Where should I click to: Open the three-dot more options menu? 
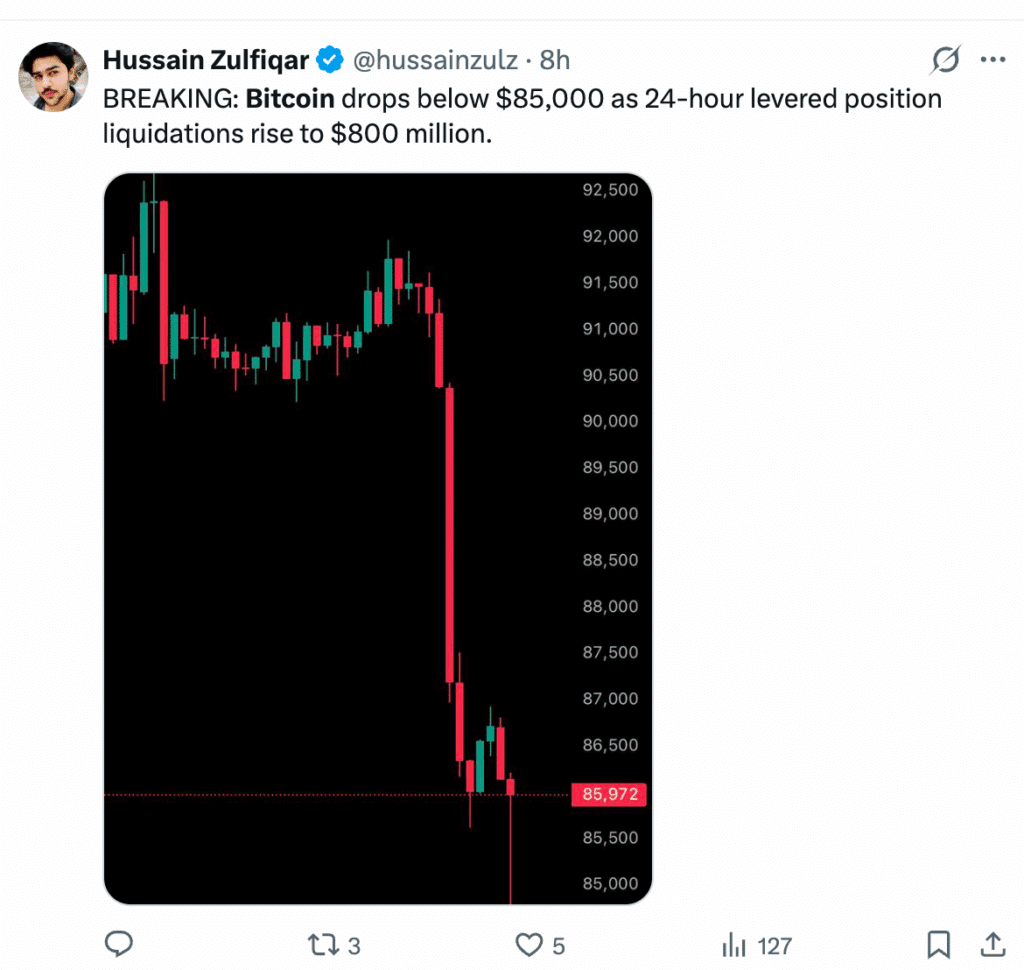[993, 59]
